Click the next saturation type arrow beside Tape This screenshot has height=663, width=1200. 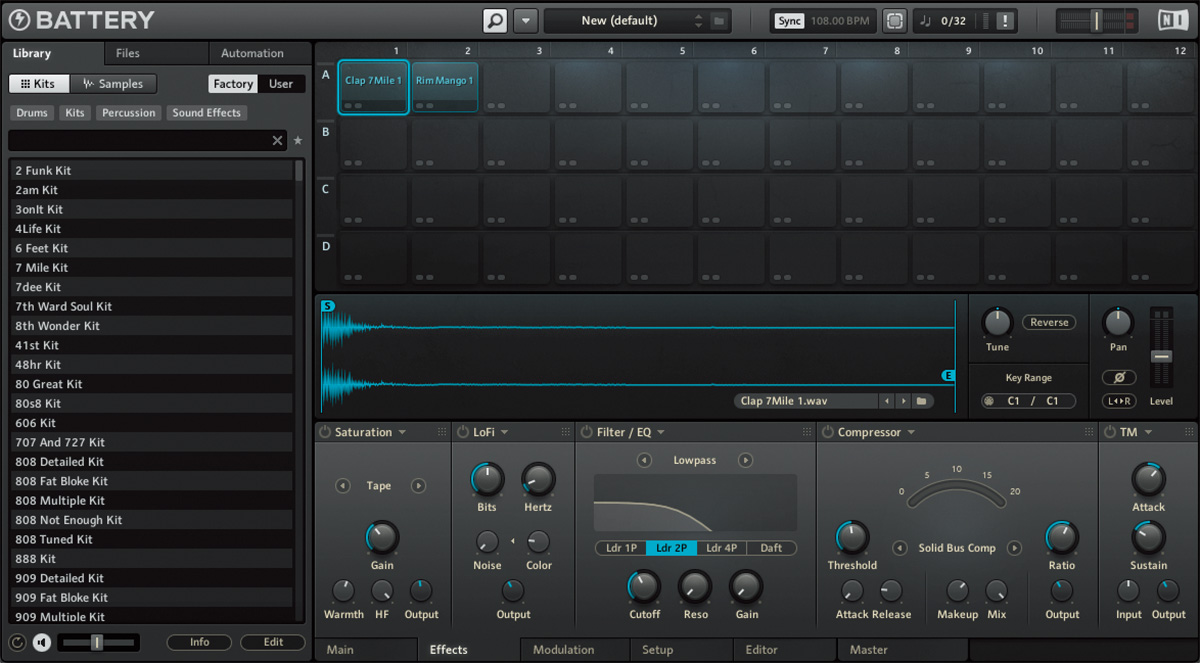pyautogui.click(x=418, y=486)
